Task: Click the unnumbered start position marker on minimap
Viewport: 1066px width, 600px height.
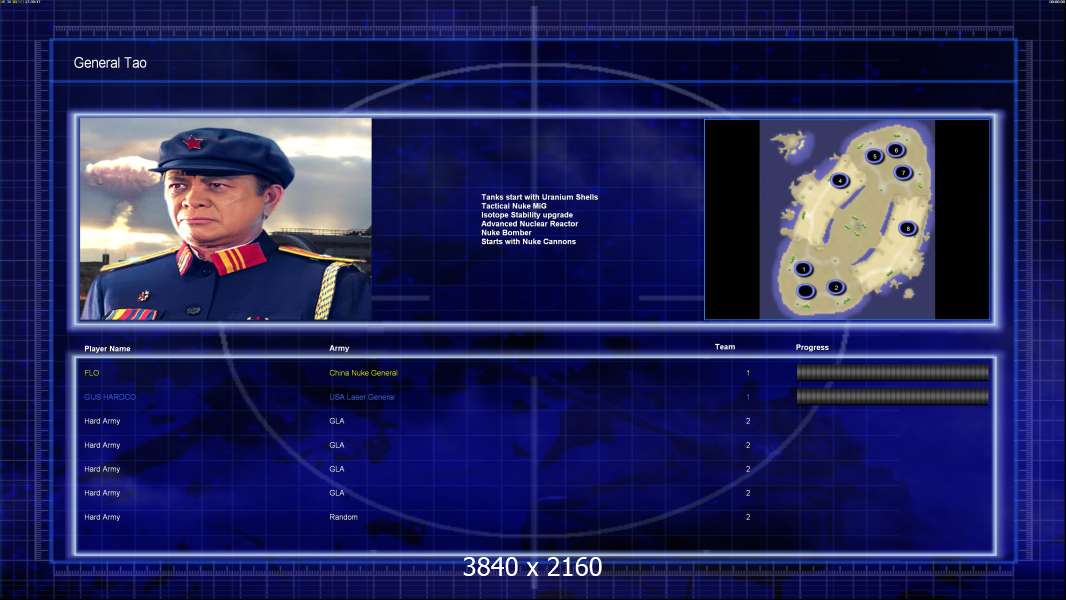Action: (x=806, y=292)
